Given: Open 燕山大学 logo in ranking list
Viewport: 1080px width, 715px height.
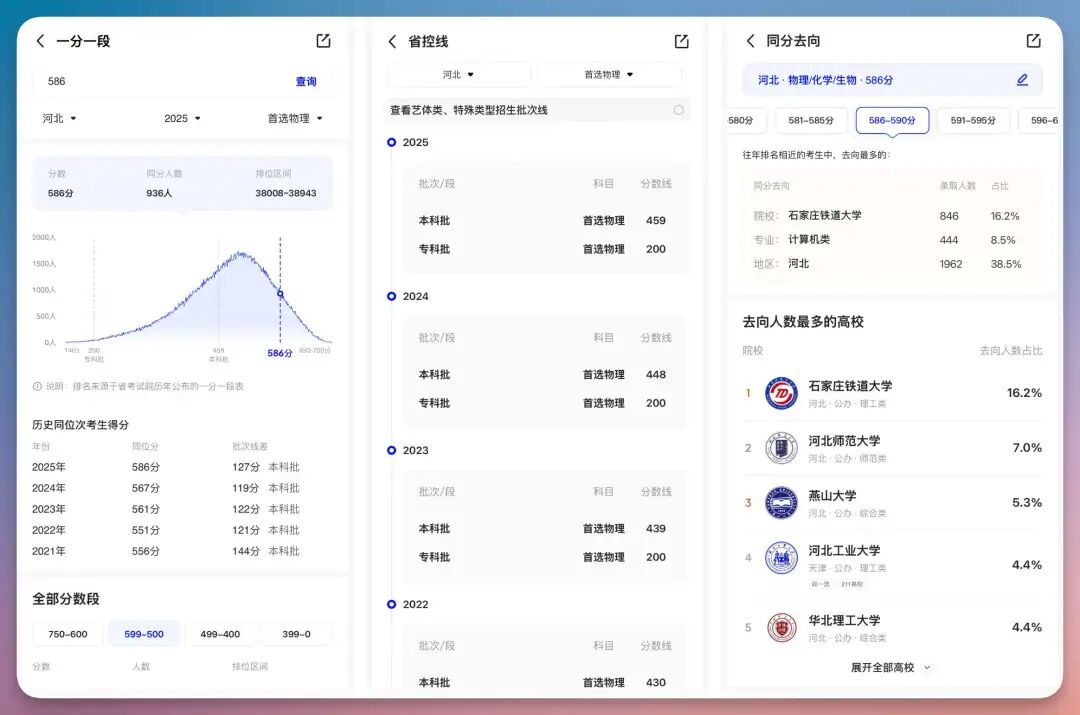Looking at the screenshot, I should 781,503.
